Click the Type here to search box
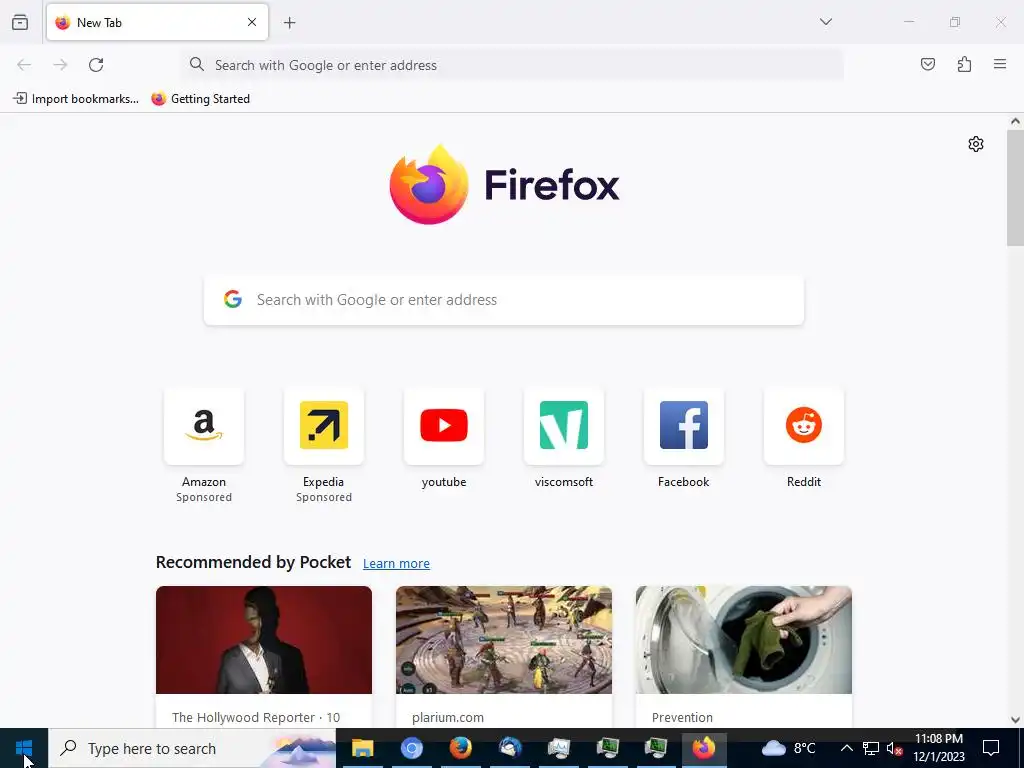This screenshot has width=1024, height=768. (x=192, y=748)
